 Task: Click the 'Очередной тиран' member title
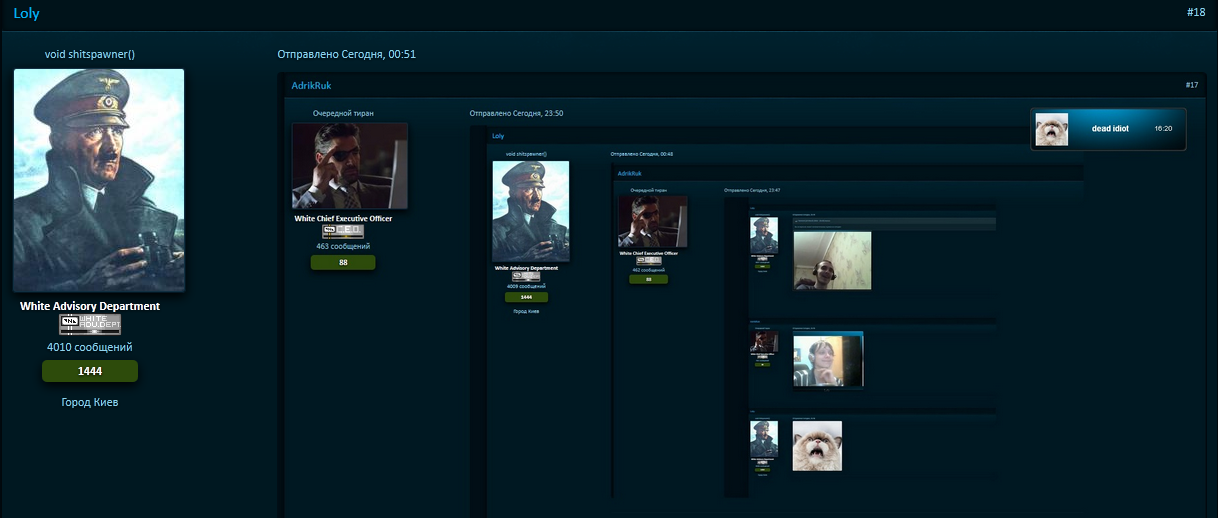point(343,114)
